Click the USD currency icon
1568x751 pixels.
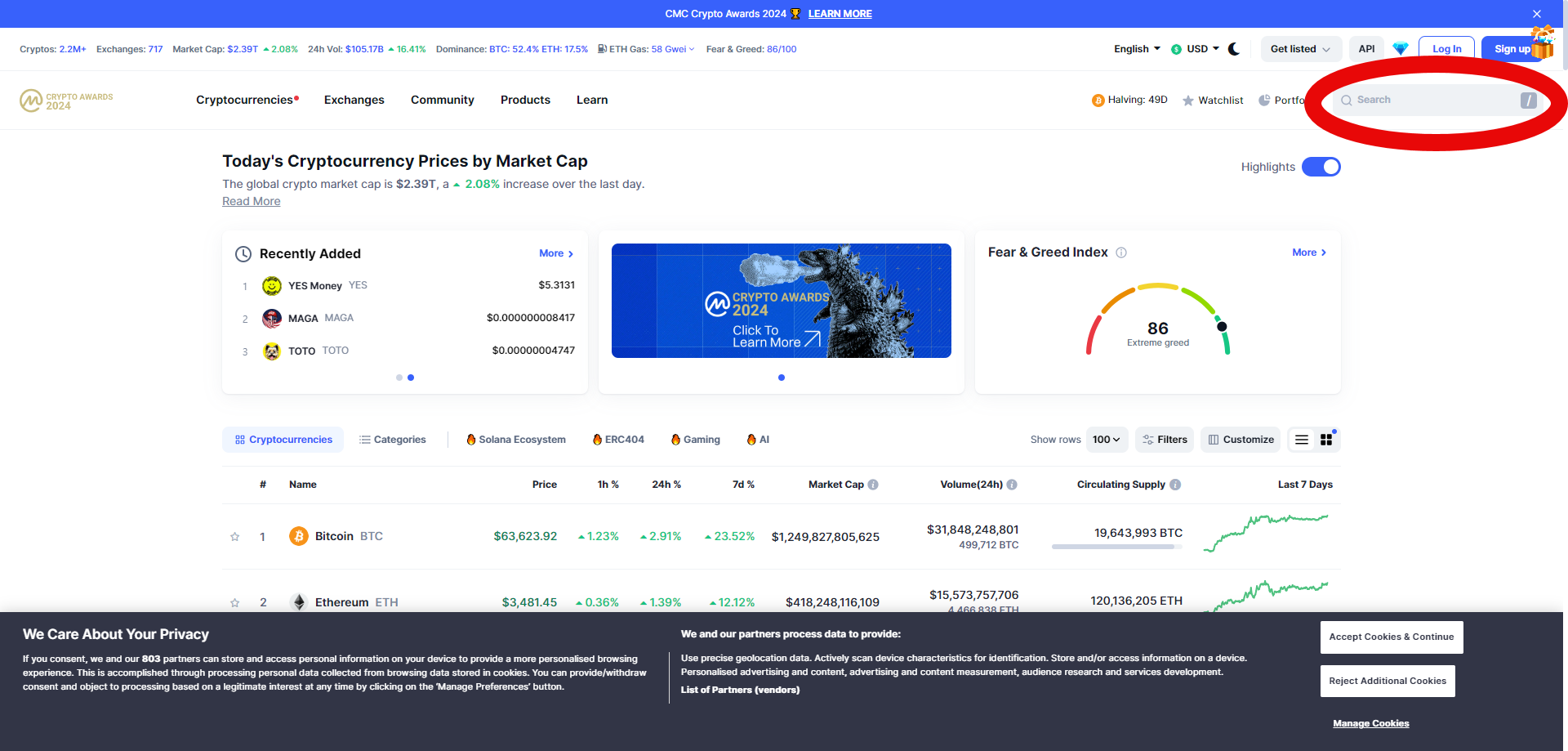(1177, 49)
